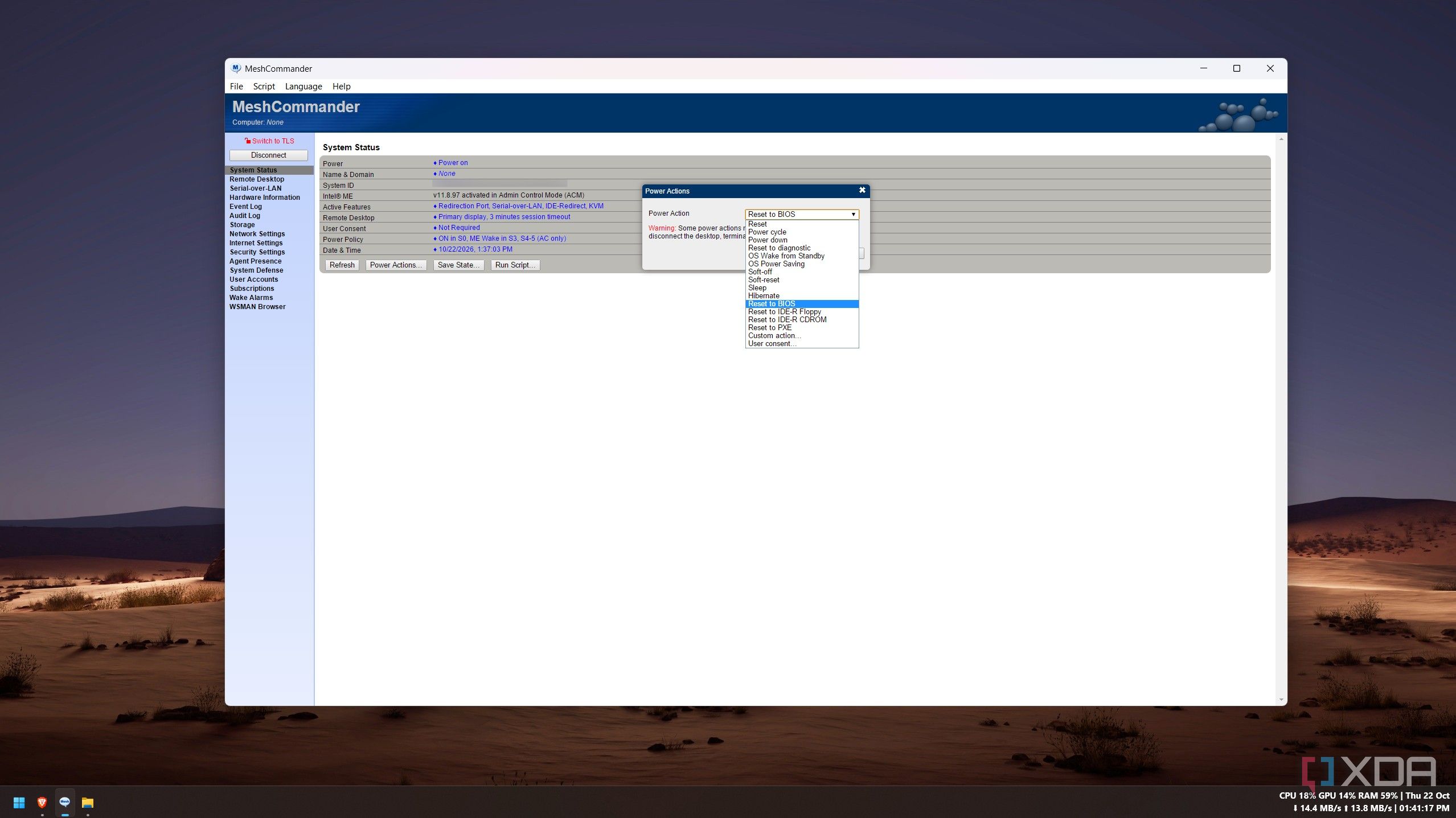Choose Power down option
Image resolution: width=1456 pixels, height=818 pixels.
point(801,240)
